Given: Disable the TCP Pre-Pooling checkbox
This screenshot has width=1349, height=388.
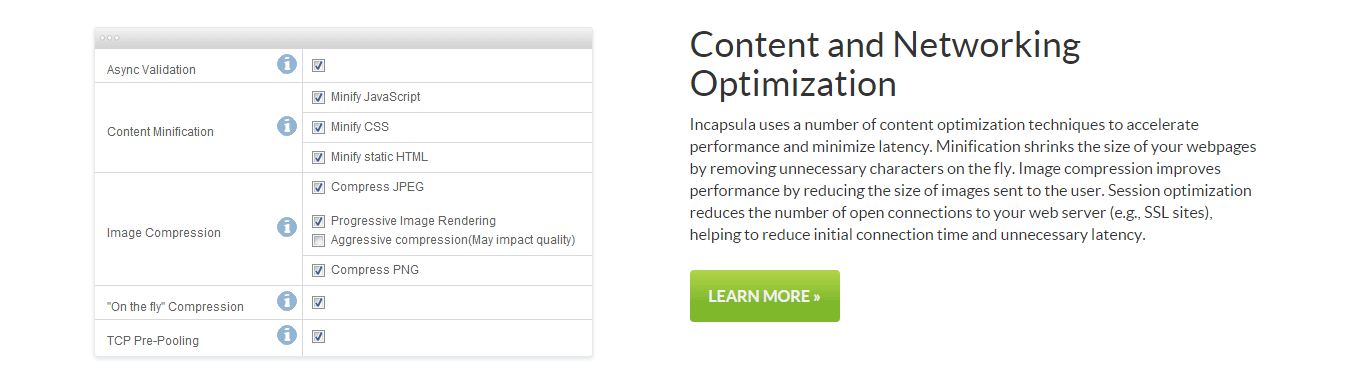Looking at the screenshot, I should [318, 336].
